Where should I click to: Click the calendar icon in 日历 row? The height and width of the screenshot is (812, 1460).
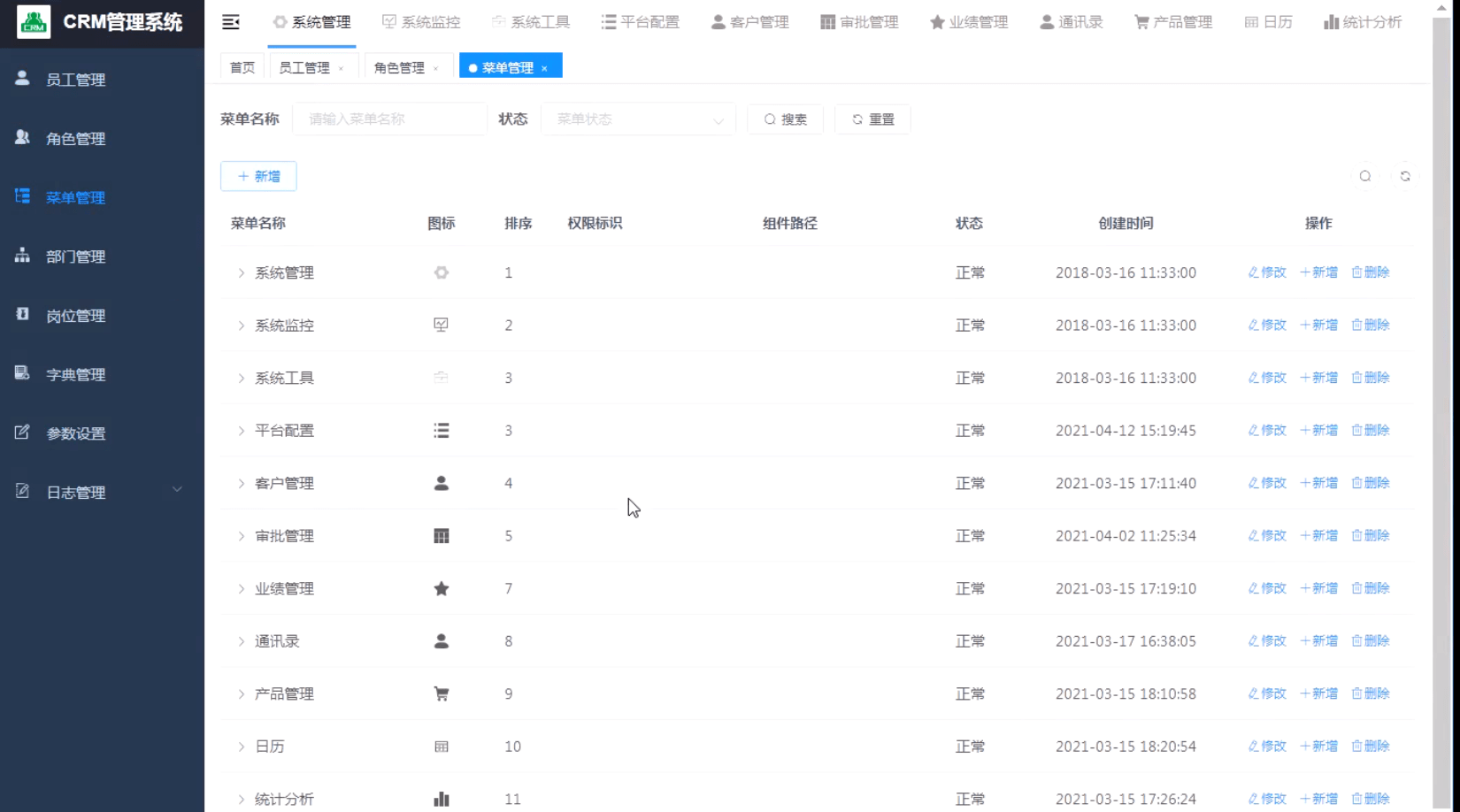point(442,747)
